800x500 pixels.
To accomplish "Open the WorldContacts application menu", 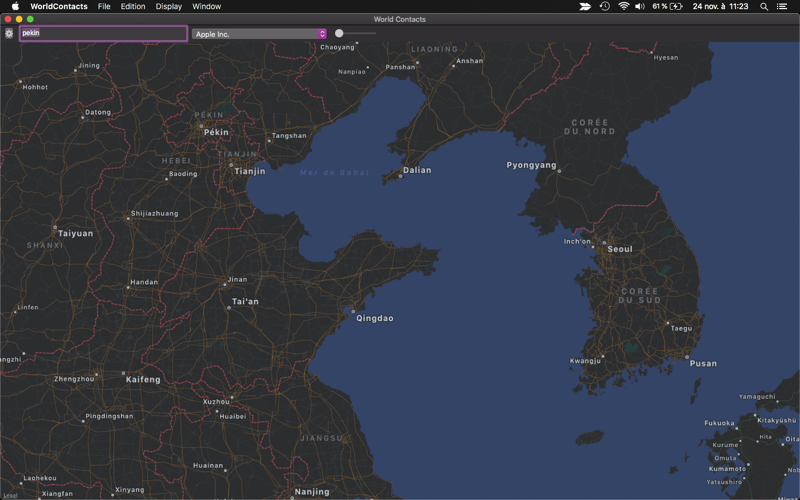I will point(59,6).
